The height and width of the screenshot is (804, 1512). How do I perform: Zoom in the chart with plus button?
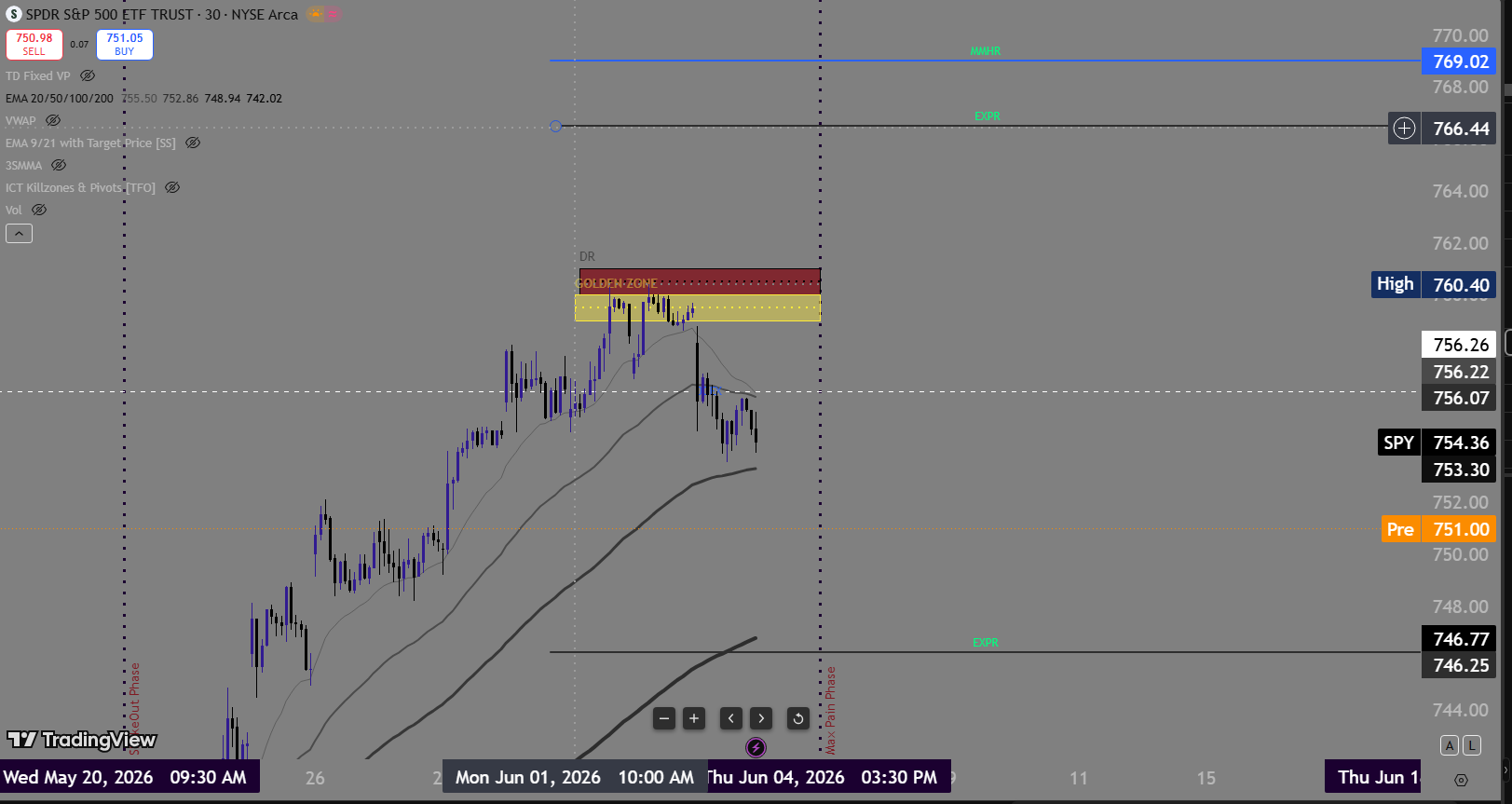694,718
